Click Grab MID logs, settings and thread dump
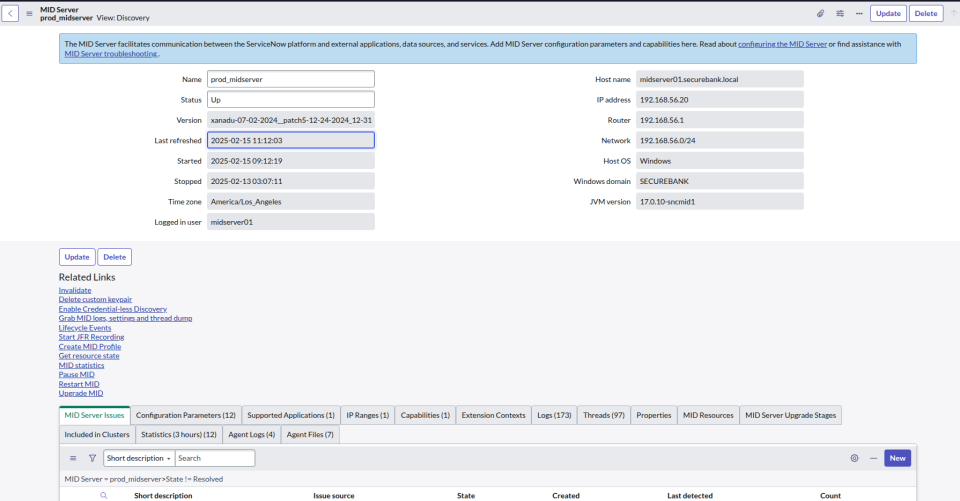This screenshot has width=960, height=501. point(126,318)
